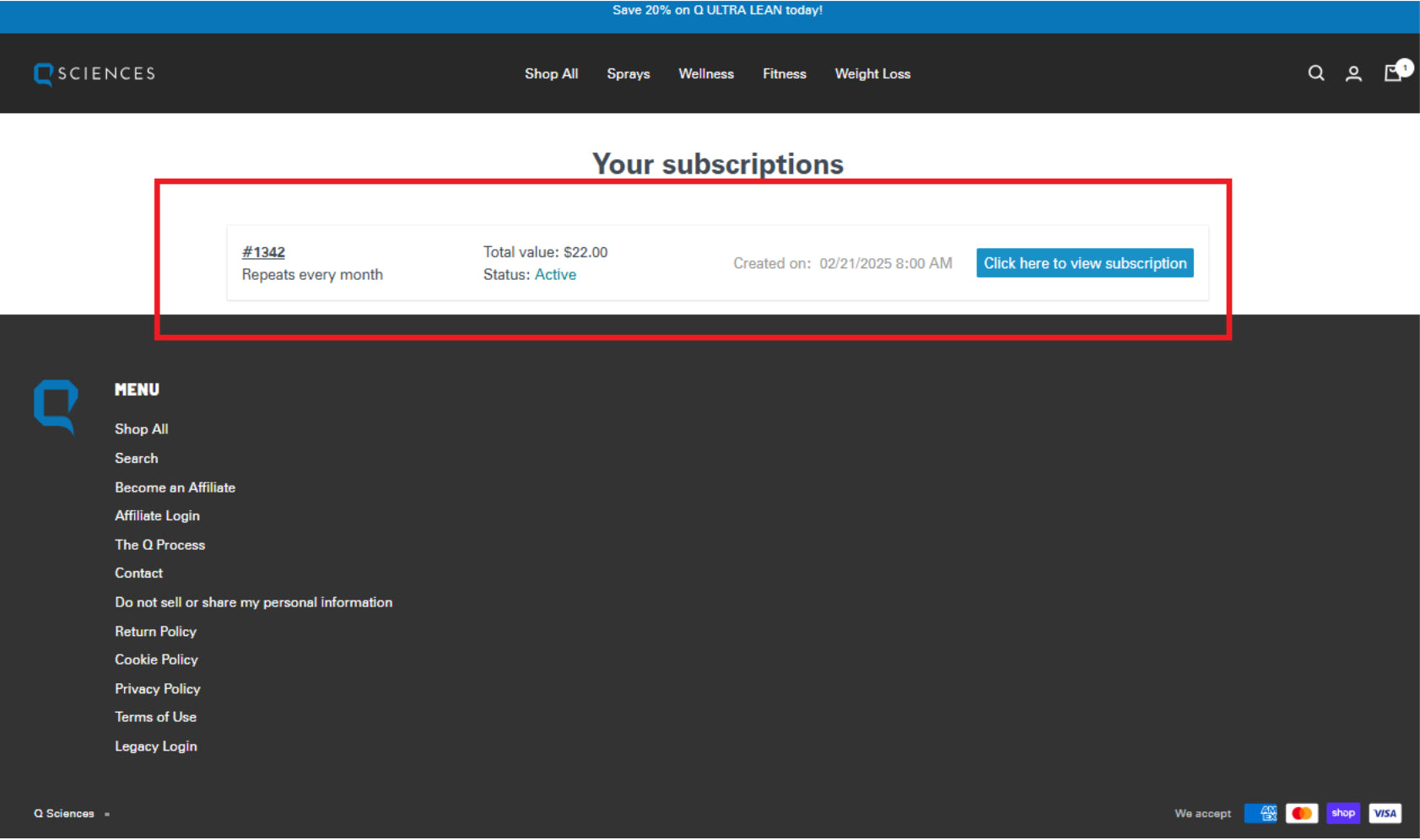This screenshot has width=1420, height=840.
Task: Open the search magnifier icon
Action: tap(1315, 73)
